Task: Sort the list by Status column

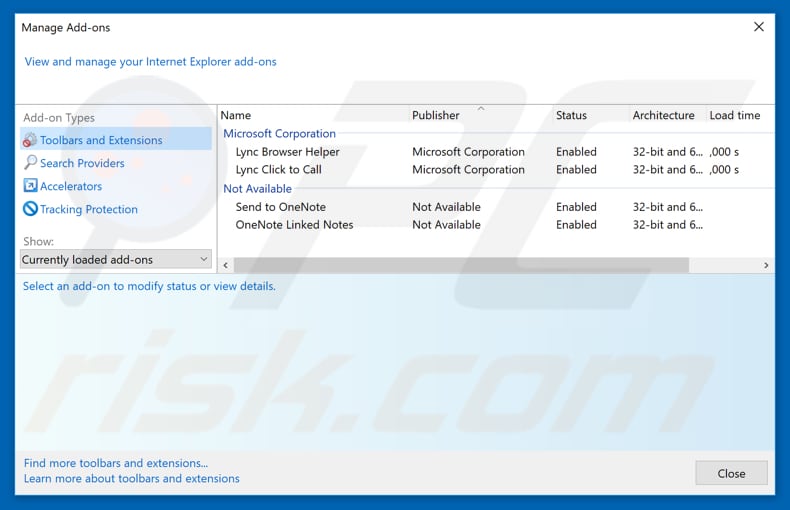Action: (571, 115)
